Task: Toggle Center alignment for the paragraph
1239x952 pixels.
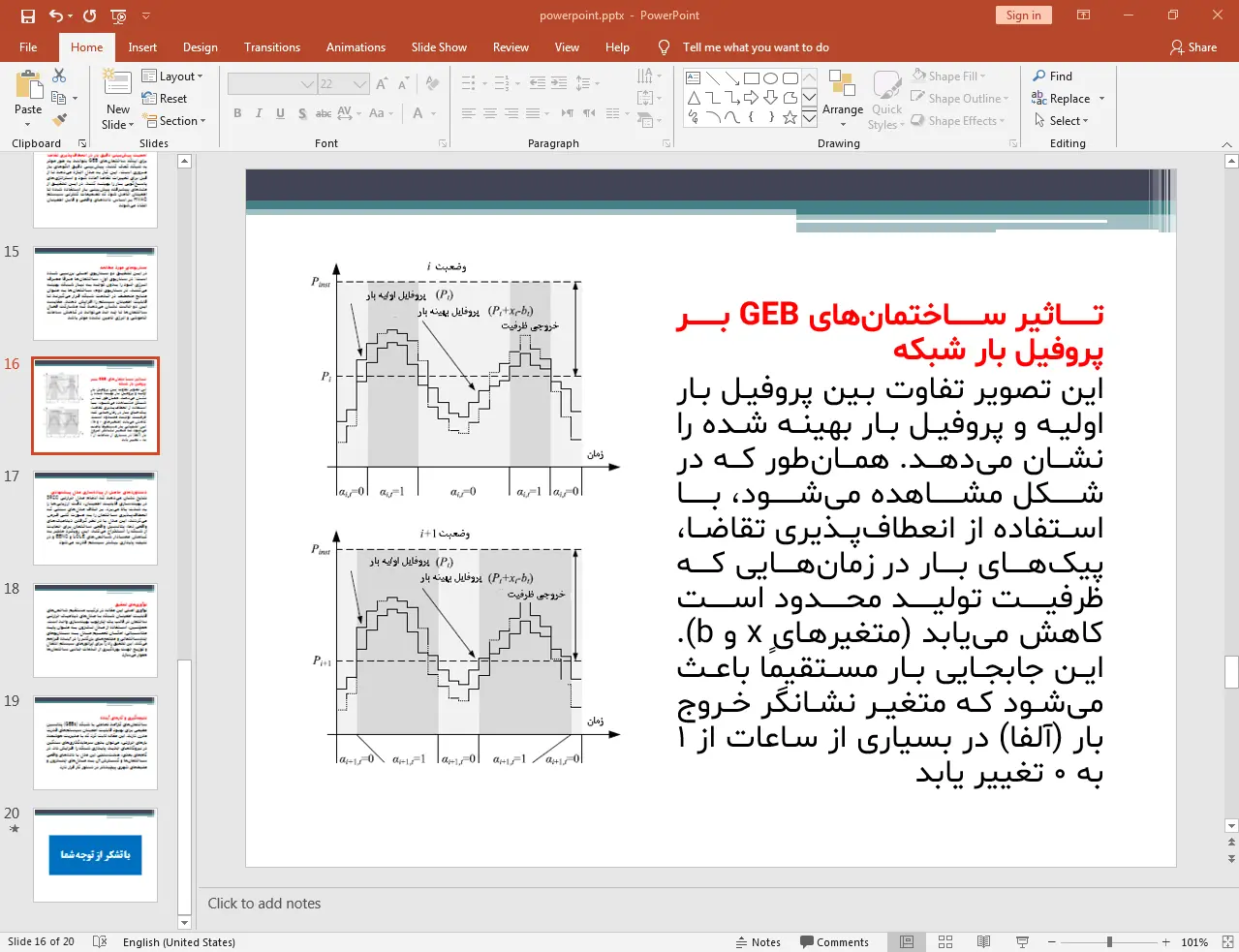Action: coord(490,113)
